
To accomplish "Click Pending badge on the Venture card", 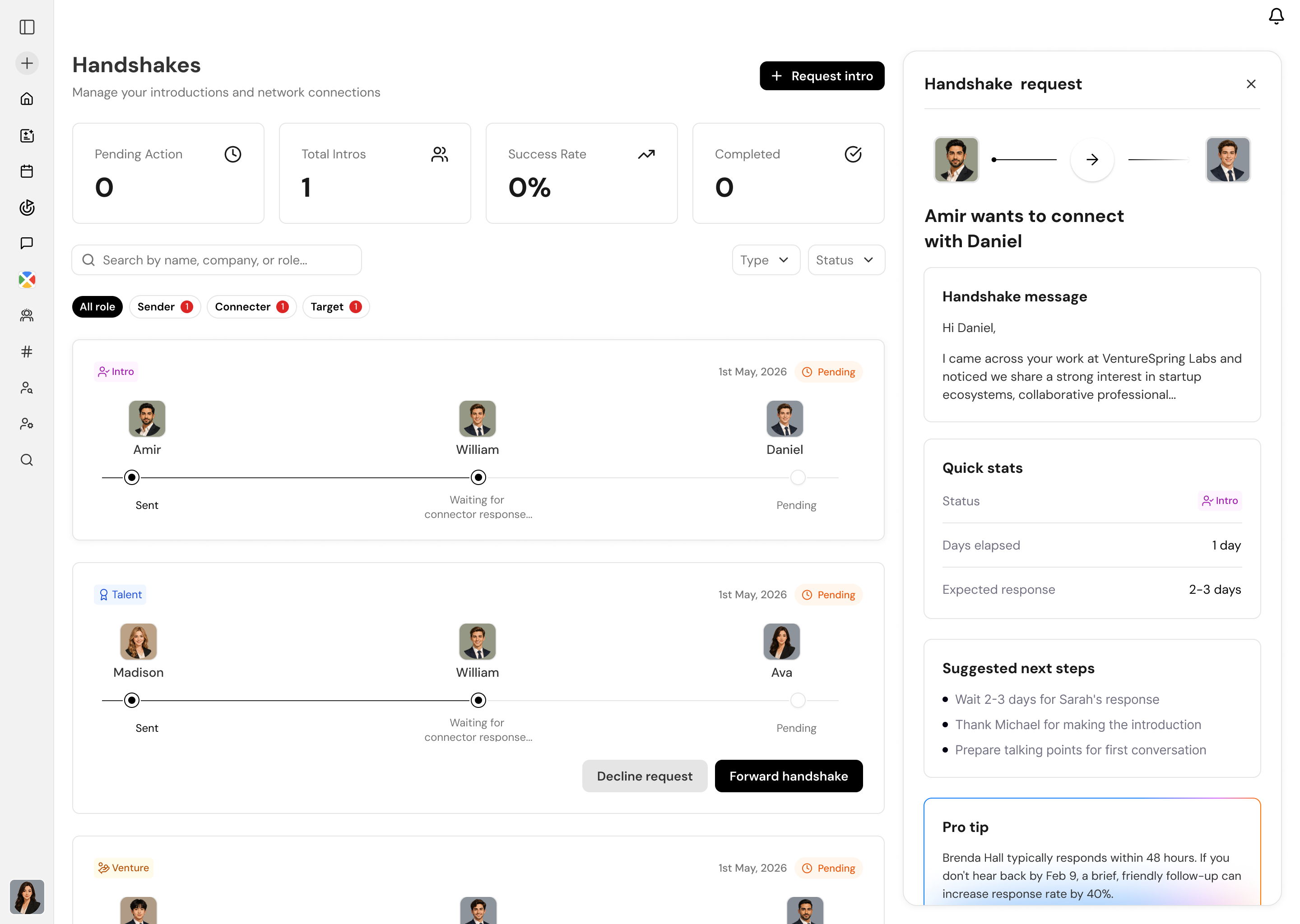I will pos(828,868).
